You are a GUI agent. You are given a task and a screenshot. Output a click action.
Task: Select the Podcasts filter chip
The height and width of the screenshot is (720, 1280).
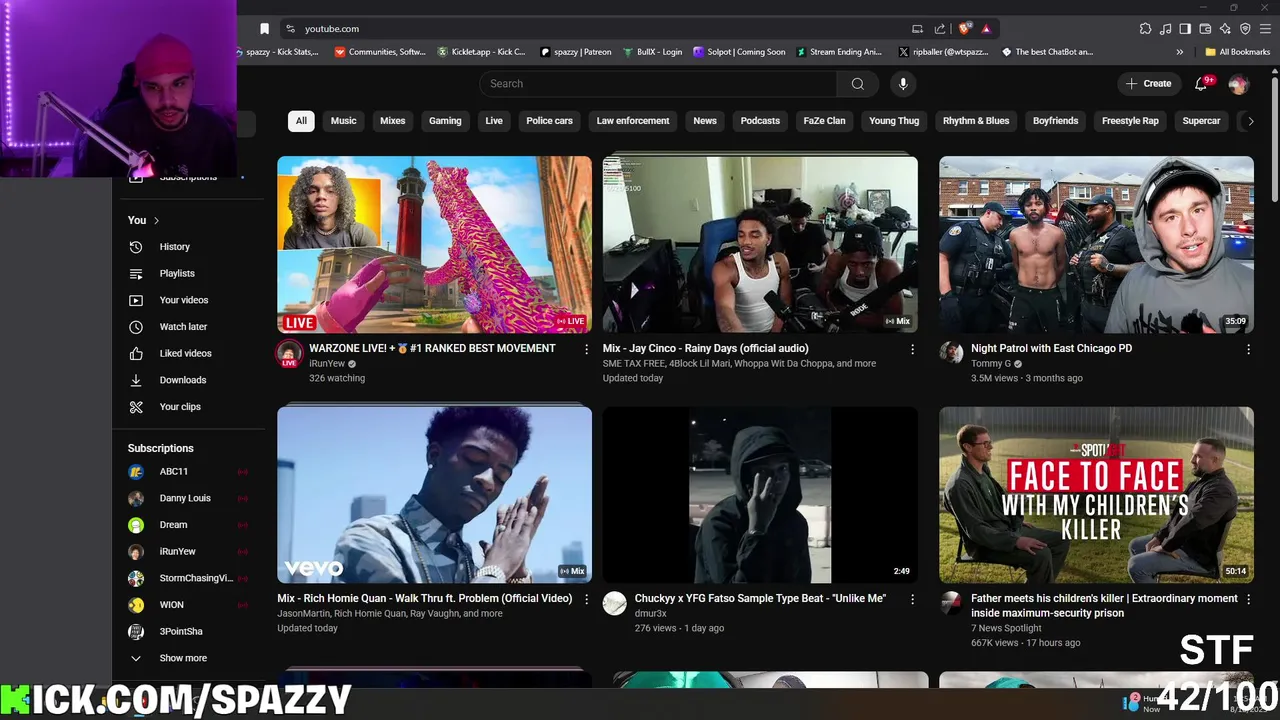click(760, 121)
